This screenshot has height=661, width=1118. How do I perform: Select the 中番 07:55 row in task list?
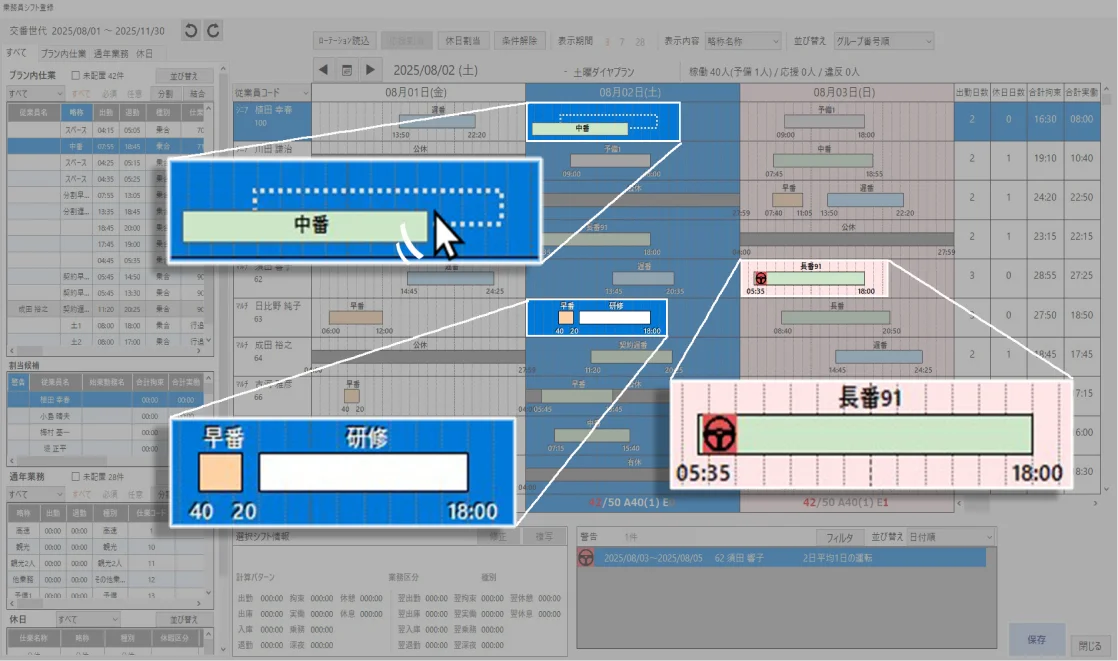coord(106,146)
